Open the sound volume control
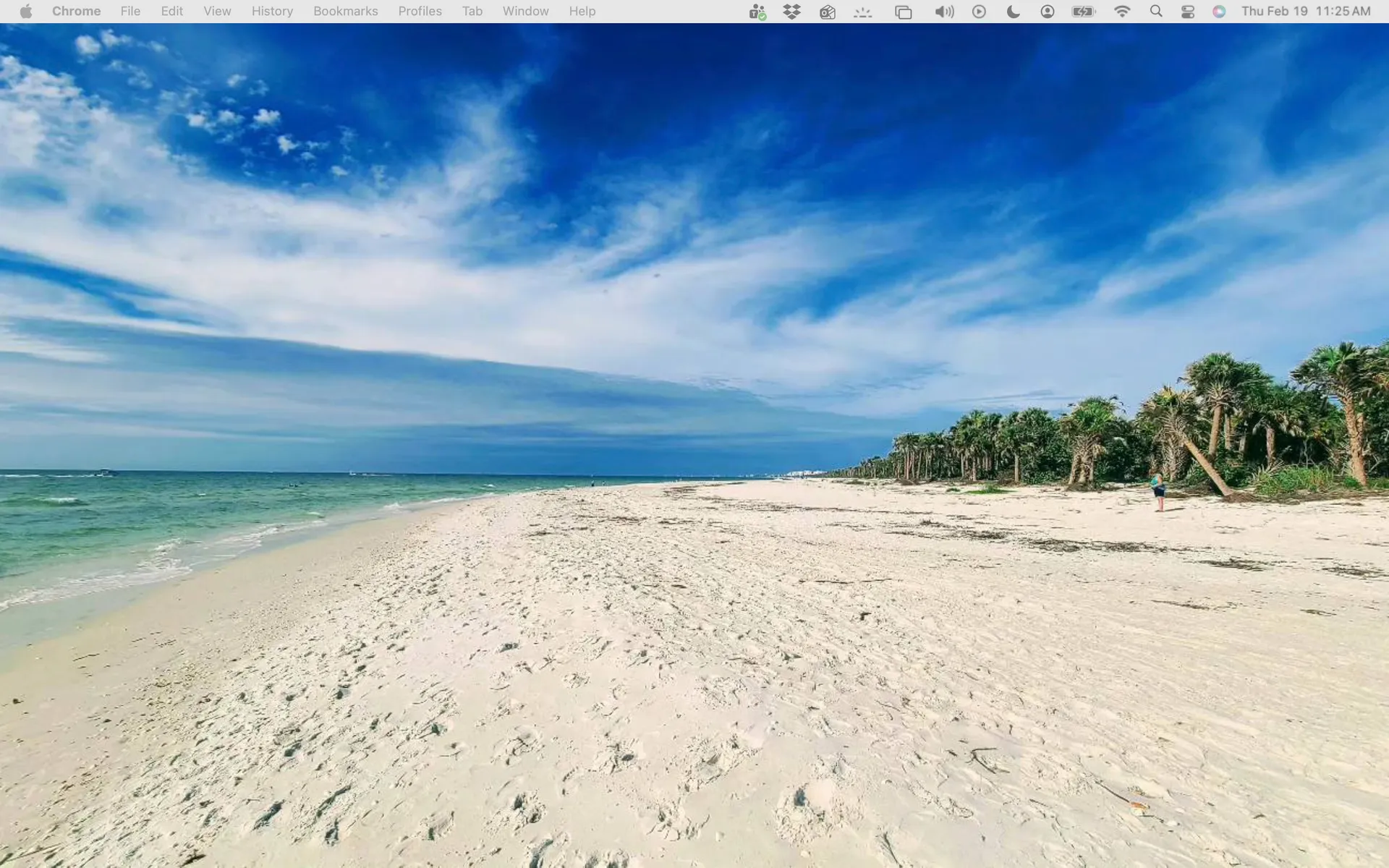 [x=944, y=12]
